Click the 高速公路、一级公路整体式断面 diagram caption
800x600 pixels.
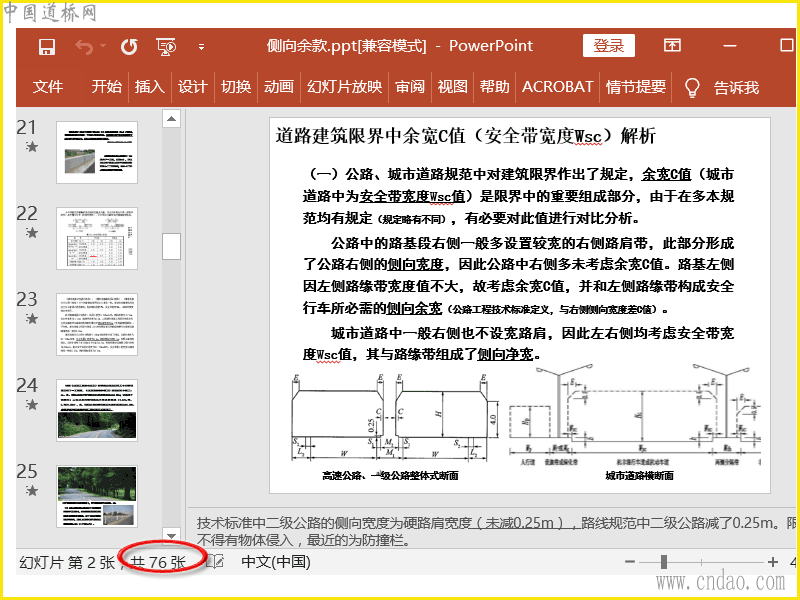click(390, 476)
